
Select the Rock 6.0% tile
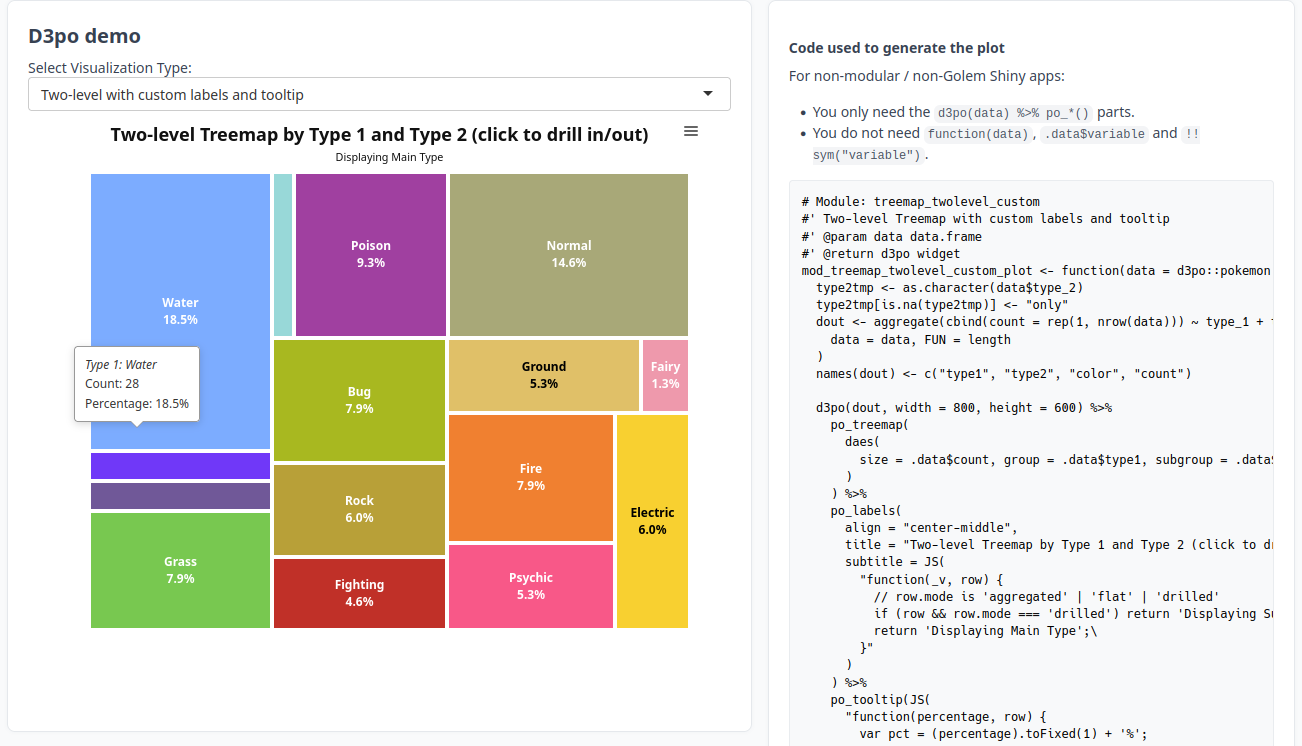[x=359, y=509]
